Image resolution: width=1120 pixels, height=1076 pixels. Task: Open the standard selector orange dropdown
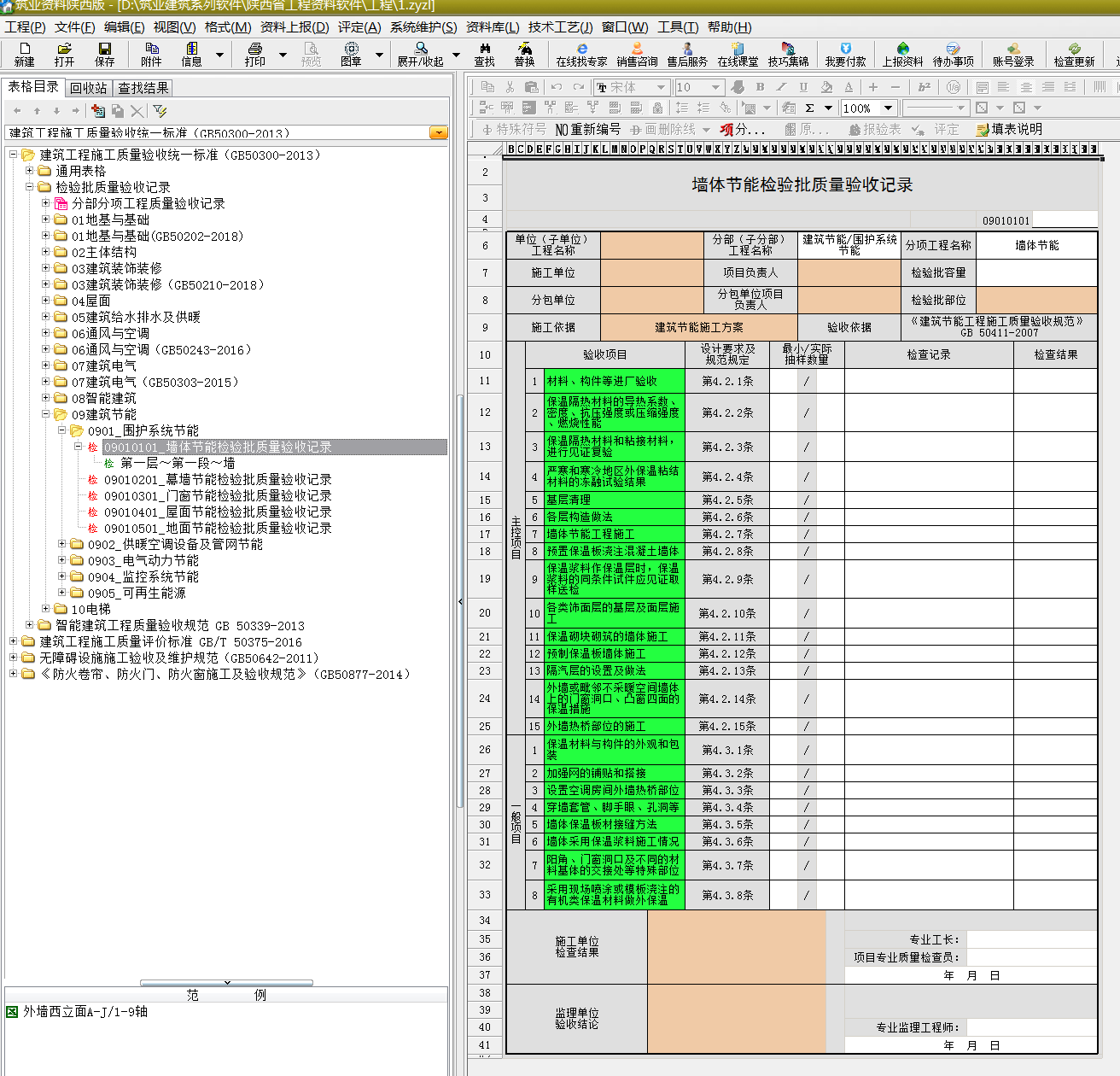(439, 133)
